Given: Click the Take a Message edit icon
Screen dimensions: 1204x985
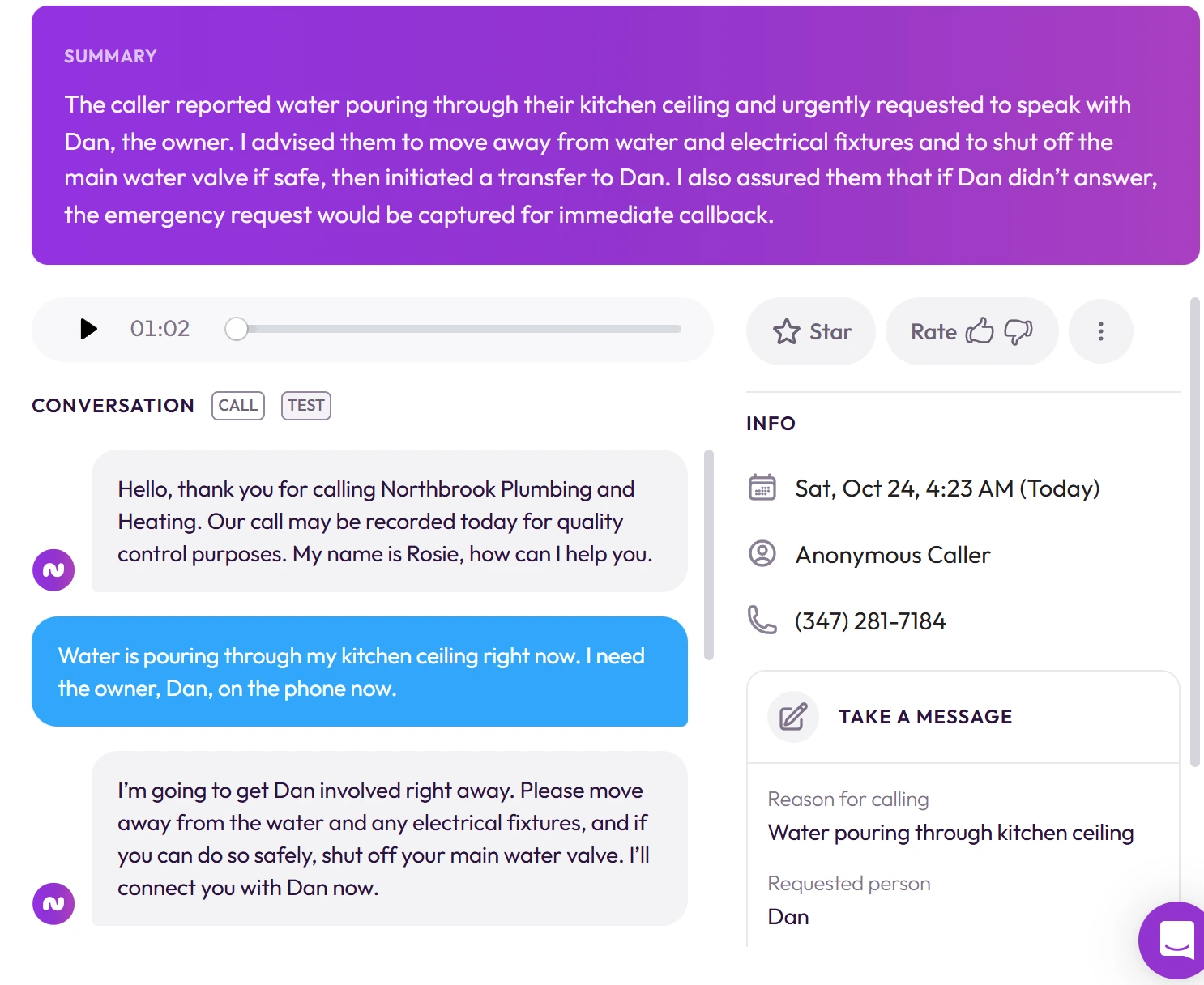Looking at the screenshot, I should coord(793,717).
